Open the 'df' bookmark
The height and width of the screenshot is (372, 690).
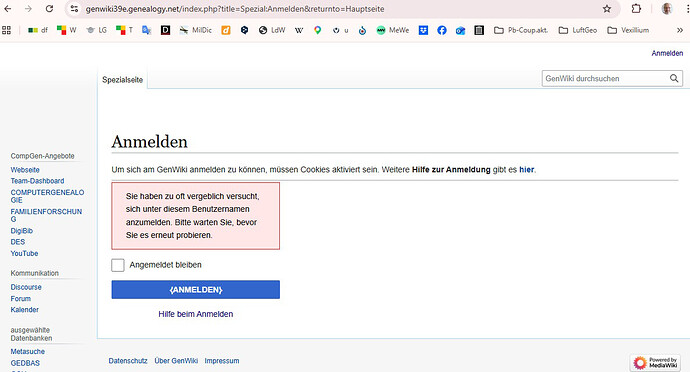click(38, 30)
